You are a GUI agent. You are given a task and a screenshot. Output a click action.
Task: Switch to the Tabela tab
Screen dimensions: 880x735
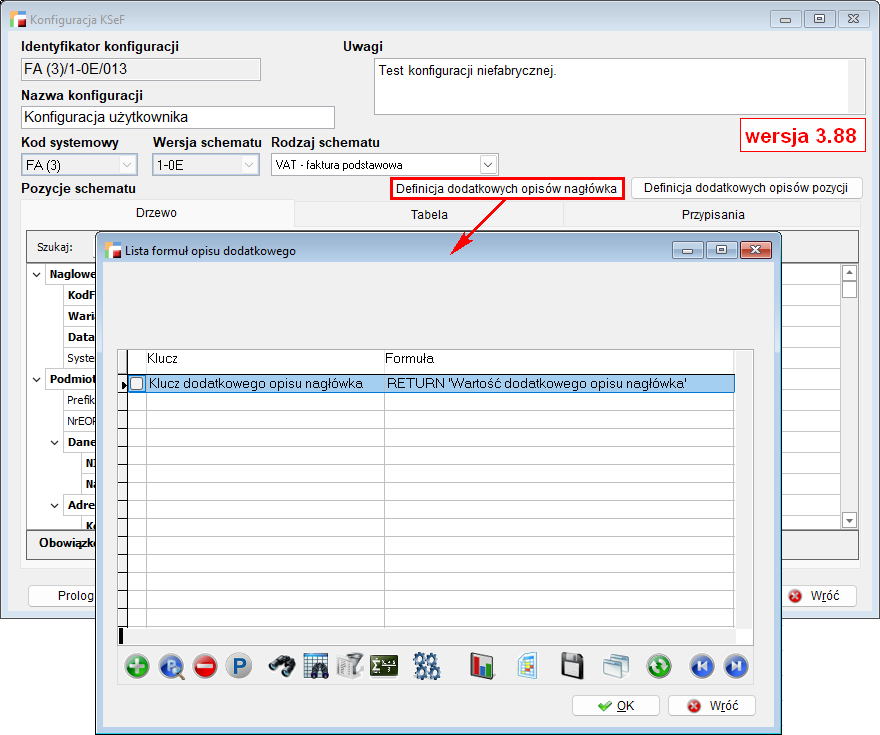coord(429,214)
